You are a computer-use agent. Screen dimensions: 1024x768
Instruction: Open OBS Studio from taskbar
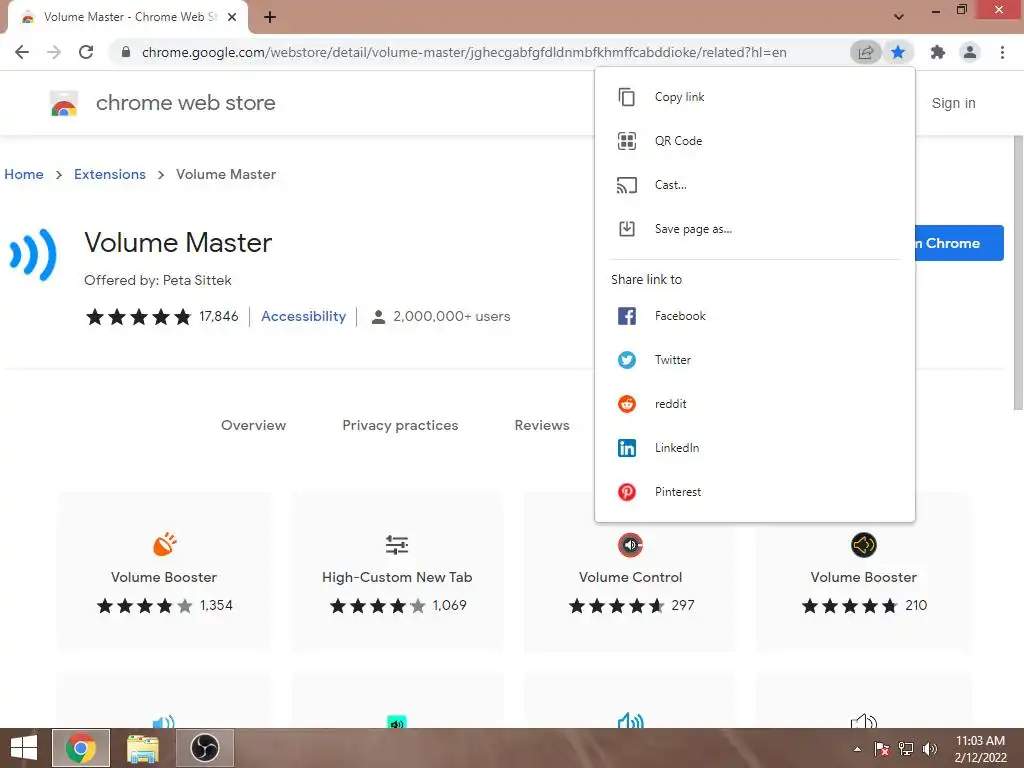tap(204, 748)
